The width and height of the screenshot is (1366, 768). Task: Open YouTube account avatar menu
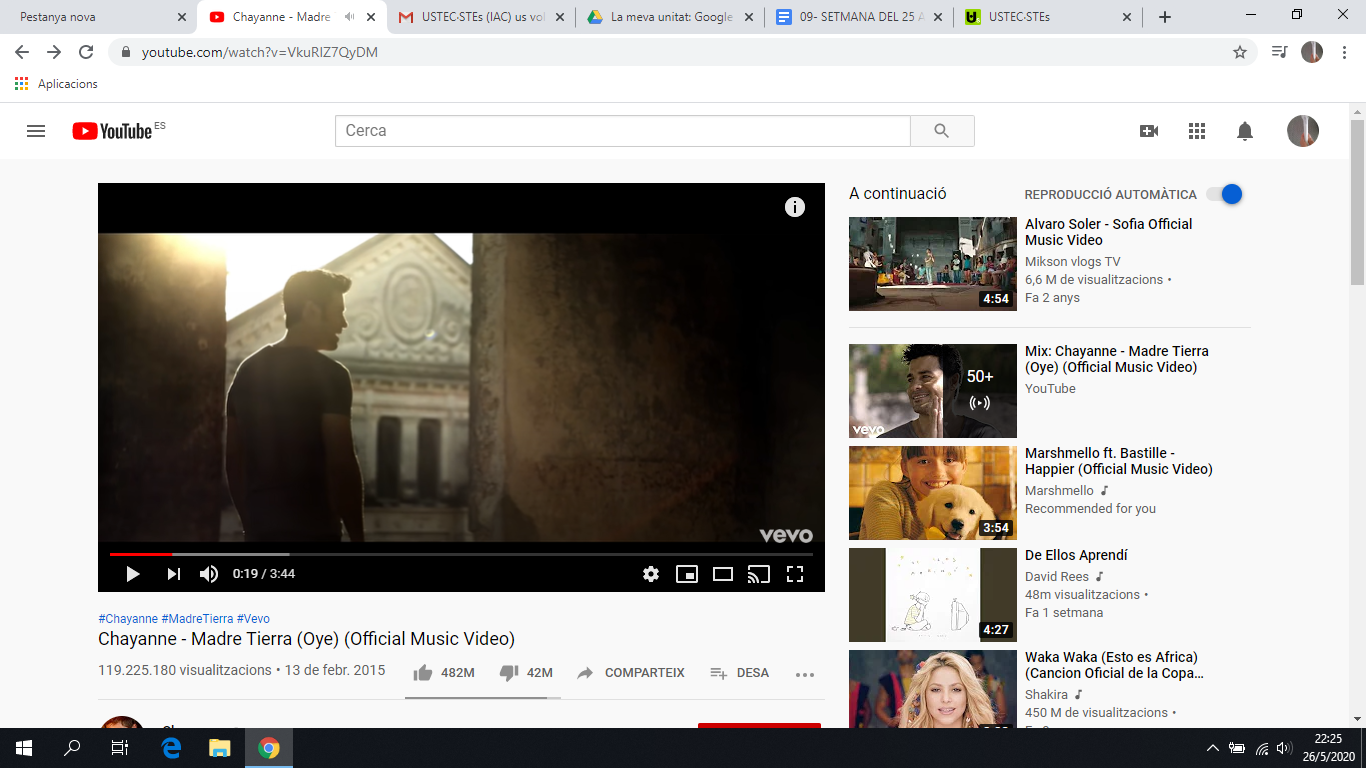click(x=1303, y=131)
